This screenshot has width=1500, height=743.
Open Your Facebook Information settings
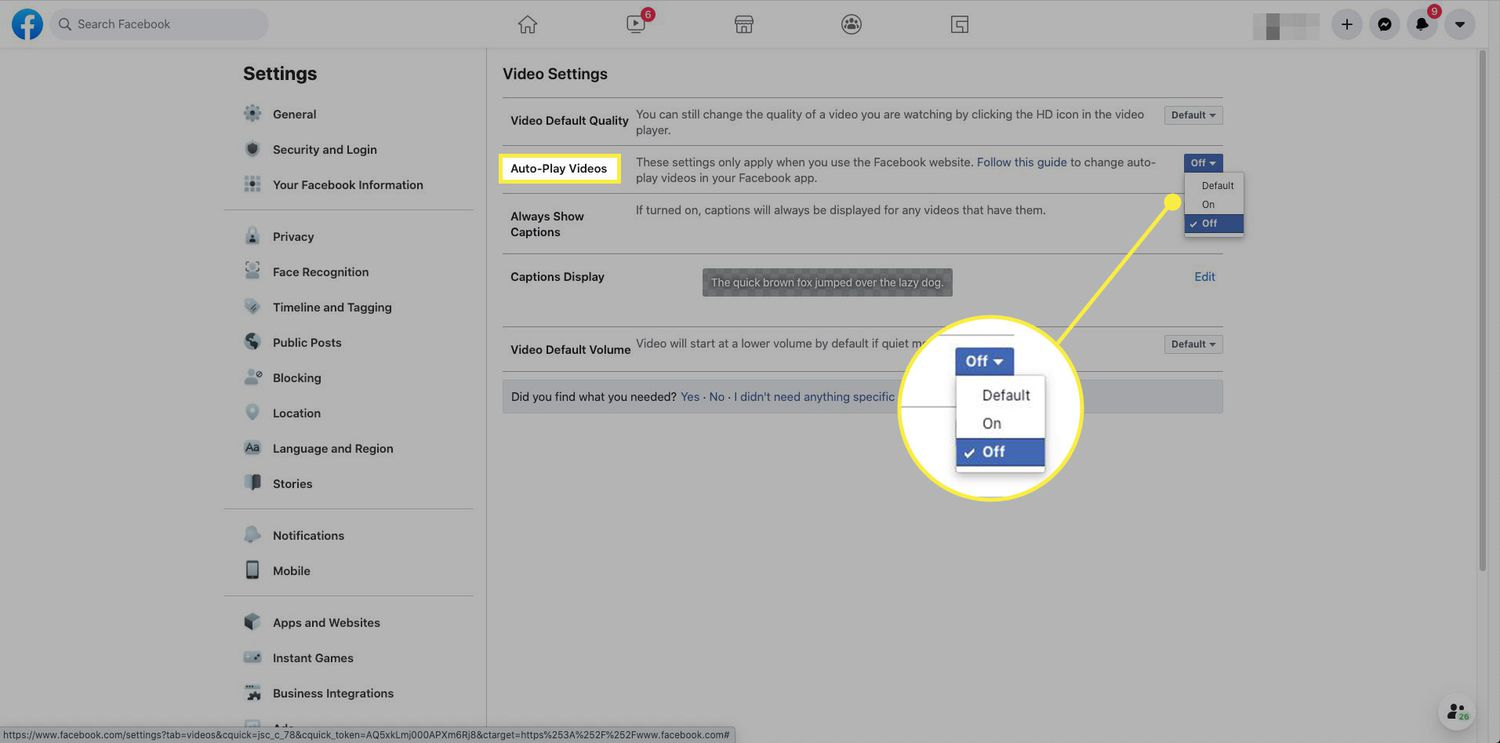[x=348, y=185]
